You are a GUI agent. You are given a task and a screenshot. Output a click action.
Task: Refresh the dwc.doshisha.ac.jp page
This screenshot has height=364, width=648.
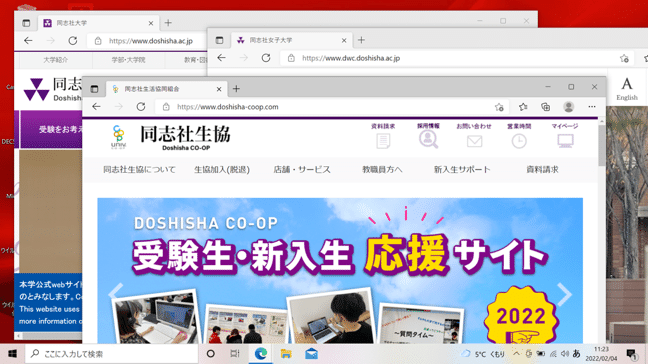point(266,58)
